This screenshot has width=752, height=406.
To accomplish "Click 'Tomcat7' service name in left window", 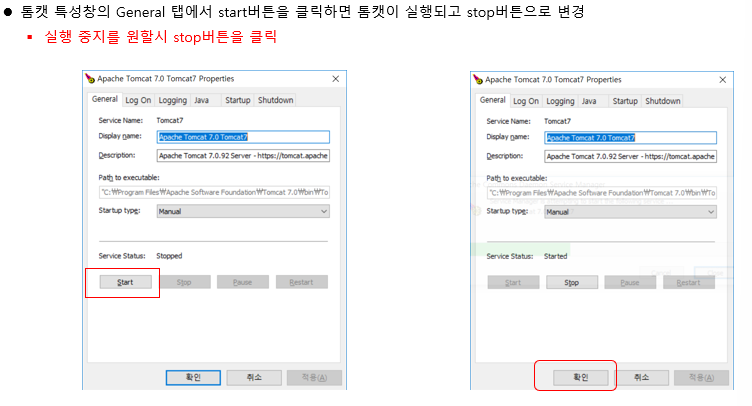I will (x=170, y=120).
